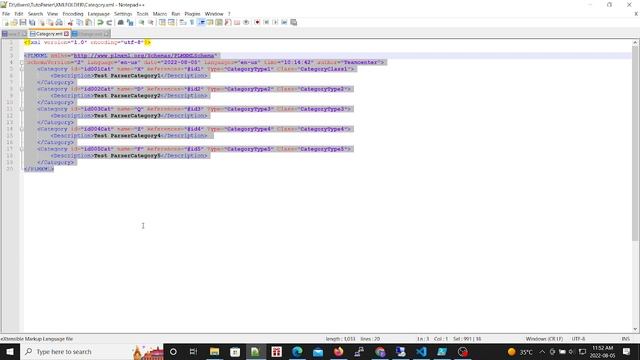
Task: Open the Replace dialog via toolbar icon
Action: pos(130,22)
